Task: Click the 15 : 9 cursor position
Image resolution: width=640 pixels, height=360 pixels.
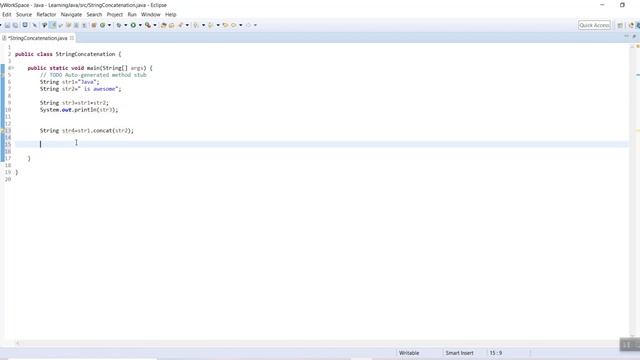Action: (x=496, y=353)
